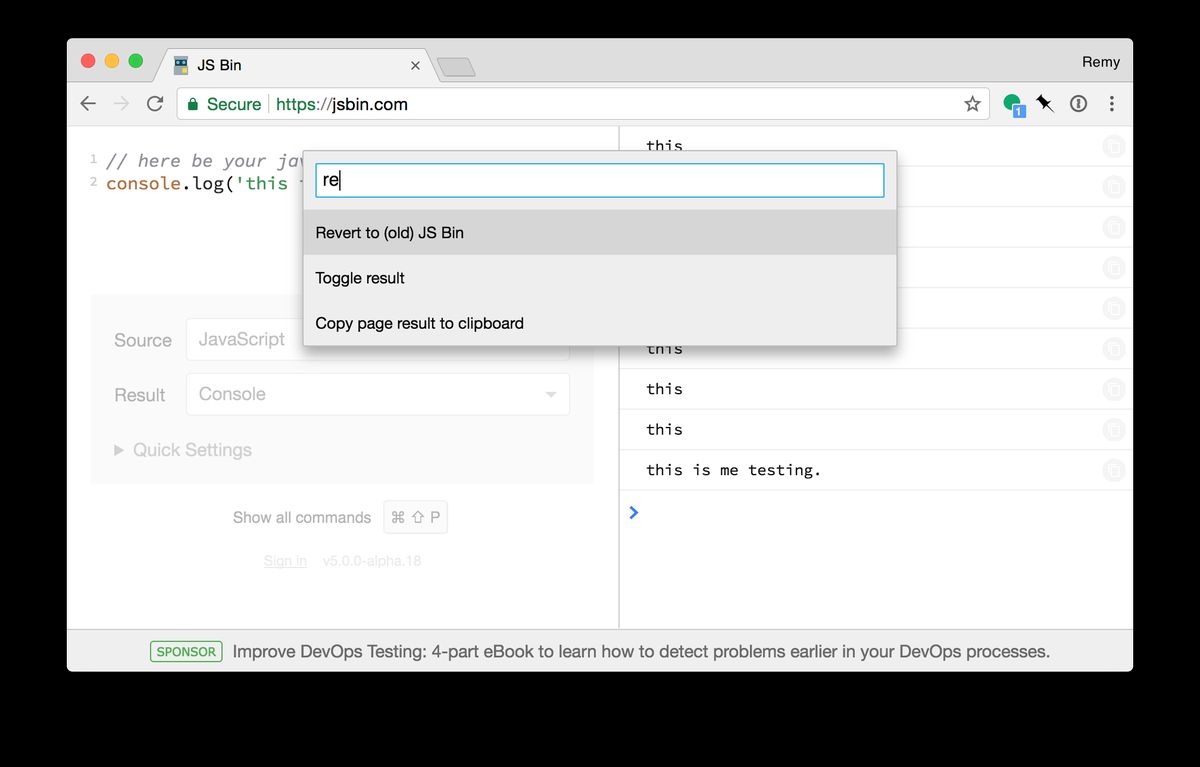Screen dimensions: 1200x767
Task: Open the Source JavaScript dropdown
Action: click(378, 340)
